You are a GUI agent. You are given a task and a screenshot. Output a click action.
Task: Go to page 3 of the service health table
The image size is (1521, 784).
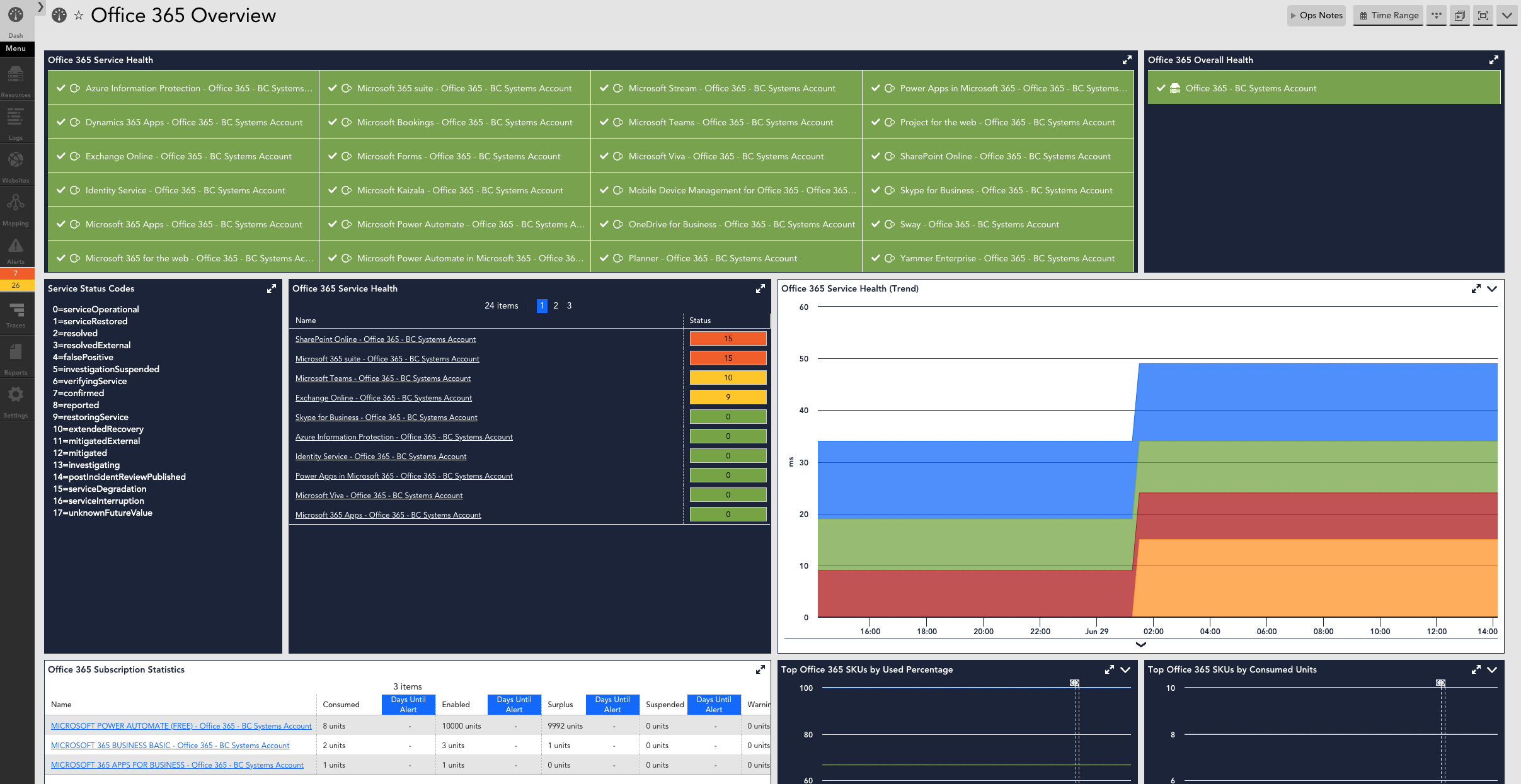point(569,305)
